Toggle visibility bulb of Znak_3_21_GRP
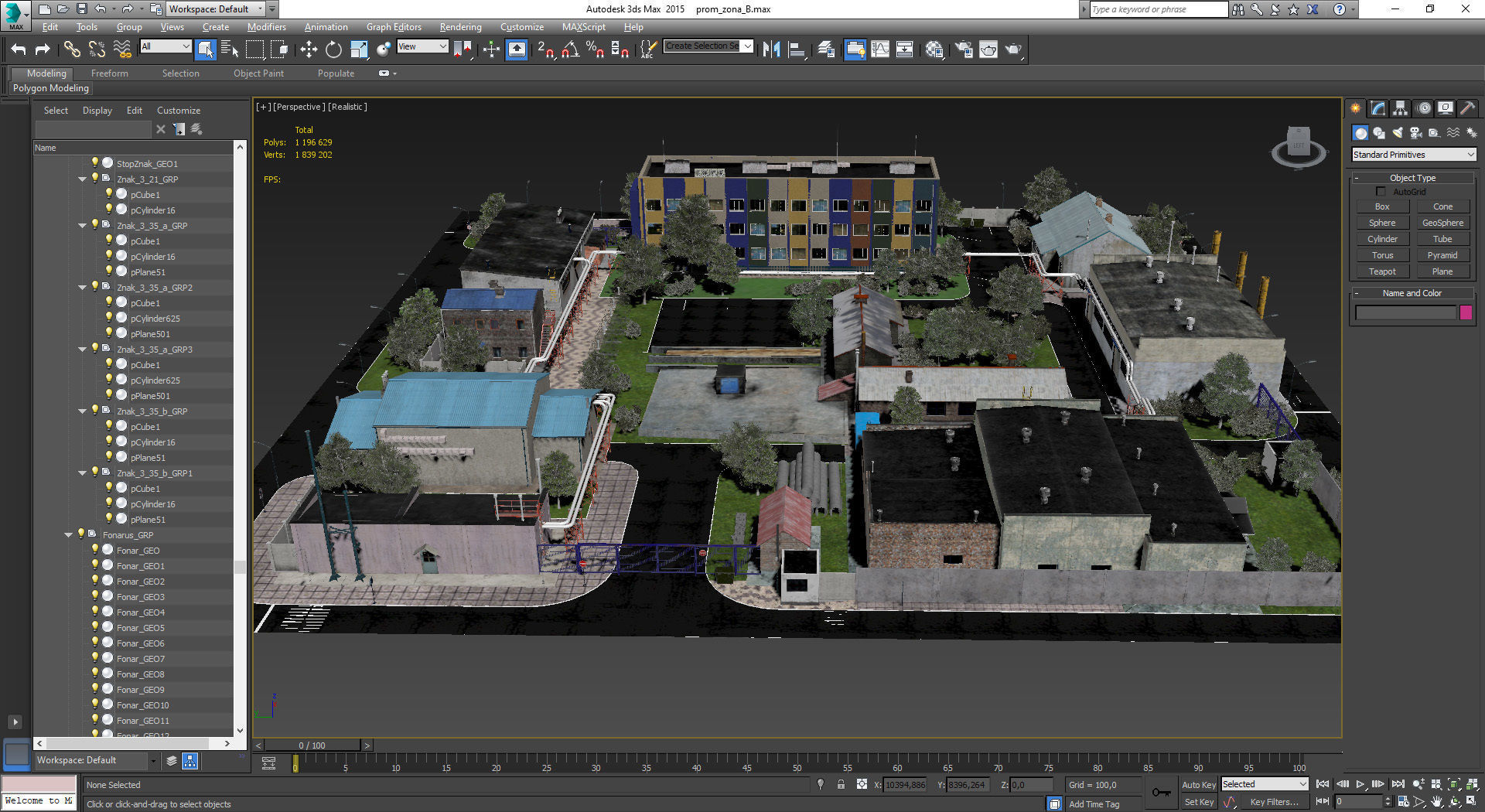The image size is (1485, 812). coord(95,179)
